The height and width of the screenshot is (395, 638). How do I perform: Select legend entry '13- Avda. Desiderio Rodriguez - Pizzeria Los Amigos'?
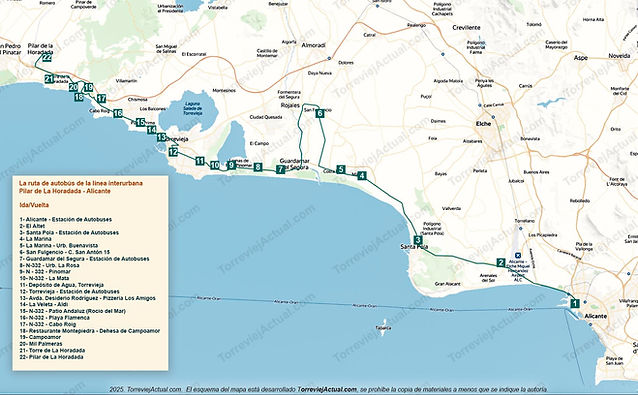pyautogui.click(x=87, y=298)
